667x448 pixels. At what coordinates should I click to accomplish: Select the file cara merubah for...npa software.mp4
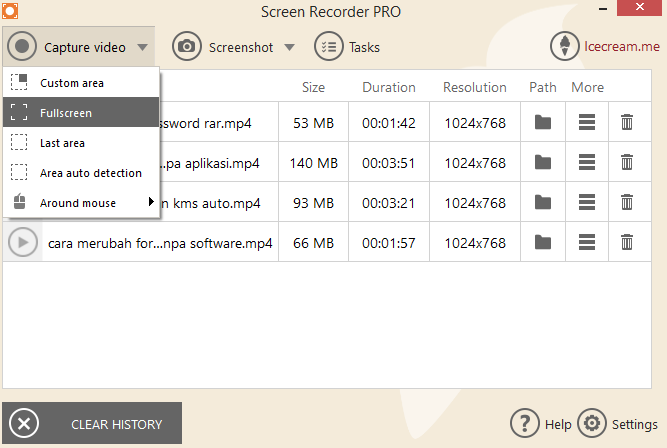coord(160,243)
